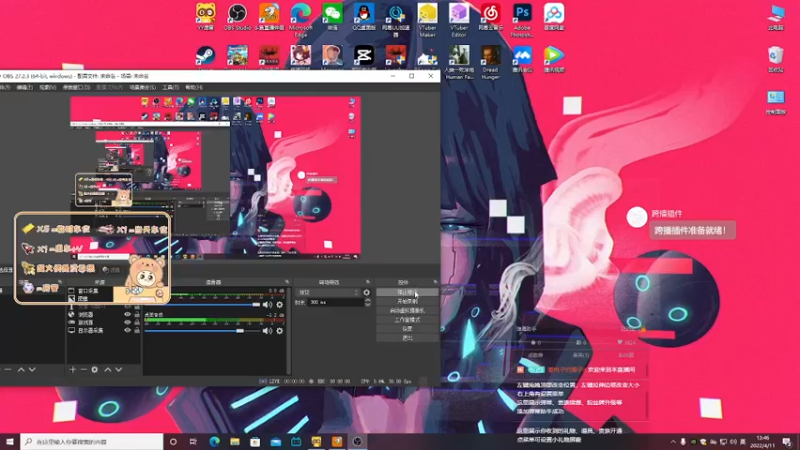
Task: Open settings gear for the upper mixer track
Action: pos(280,305)
